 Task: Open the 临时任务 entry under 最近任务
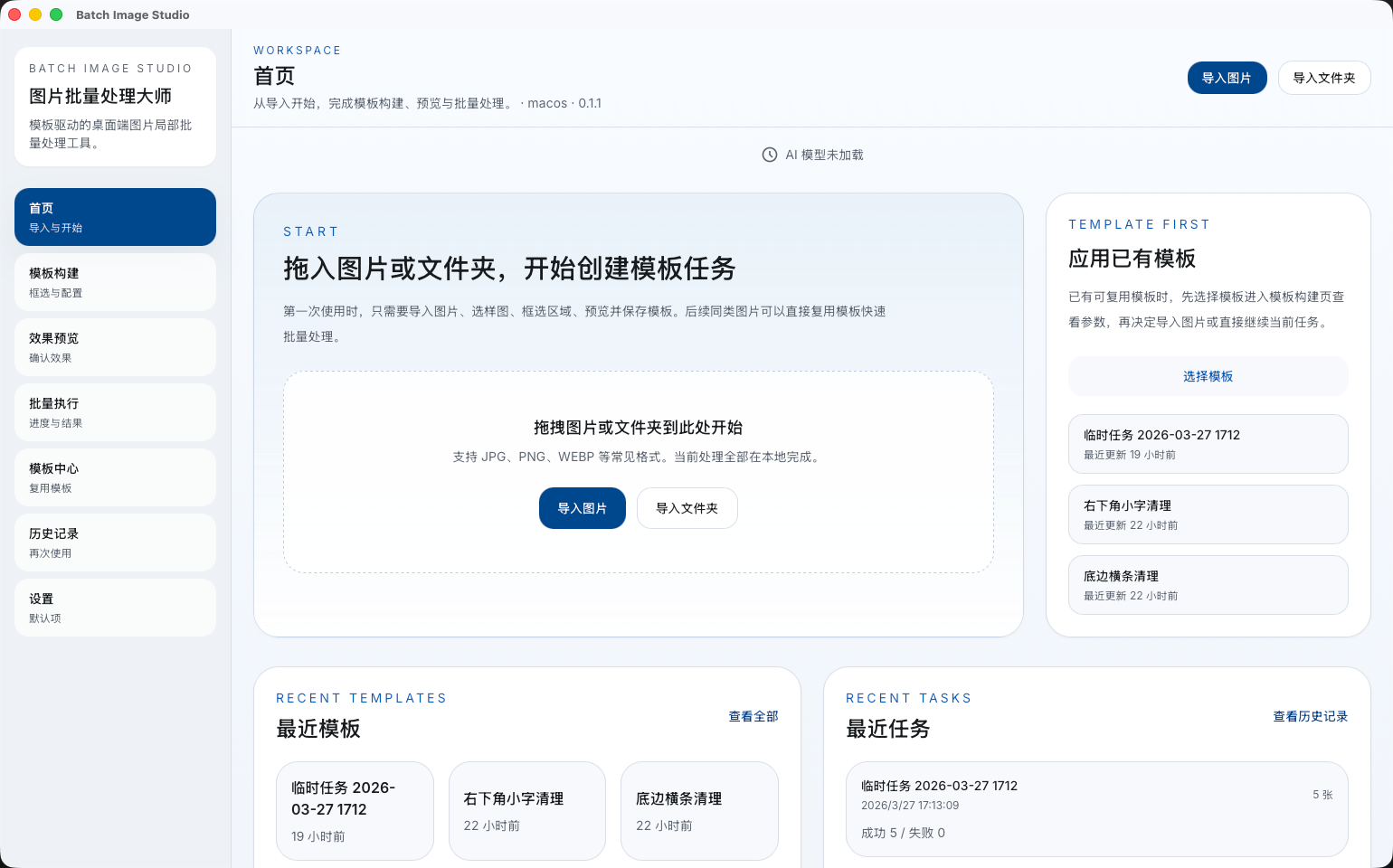[1096, 808]
